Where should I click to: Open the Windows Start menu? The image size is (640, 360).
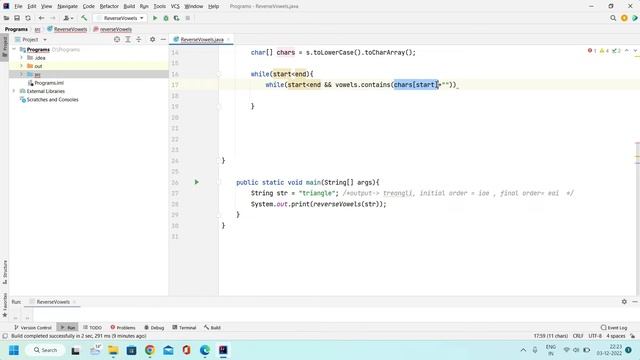(x=14, y=350)
